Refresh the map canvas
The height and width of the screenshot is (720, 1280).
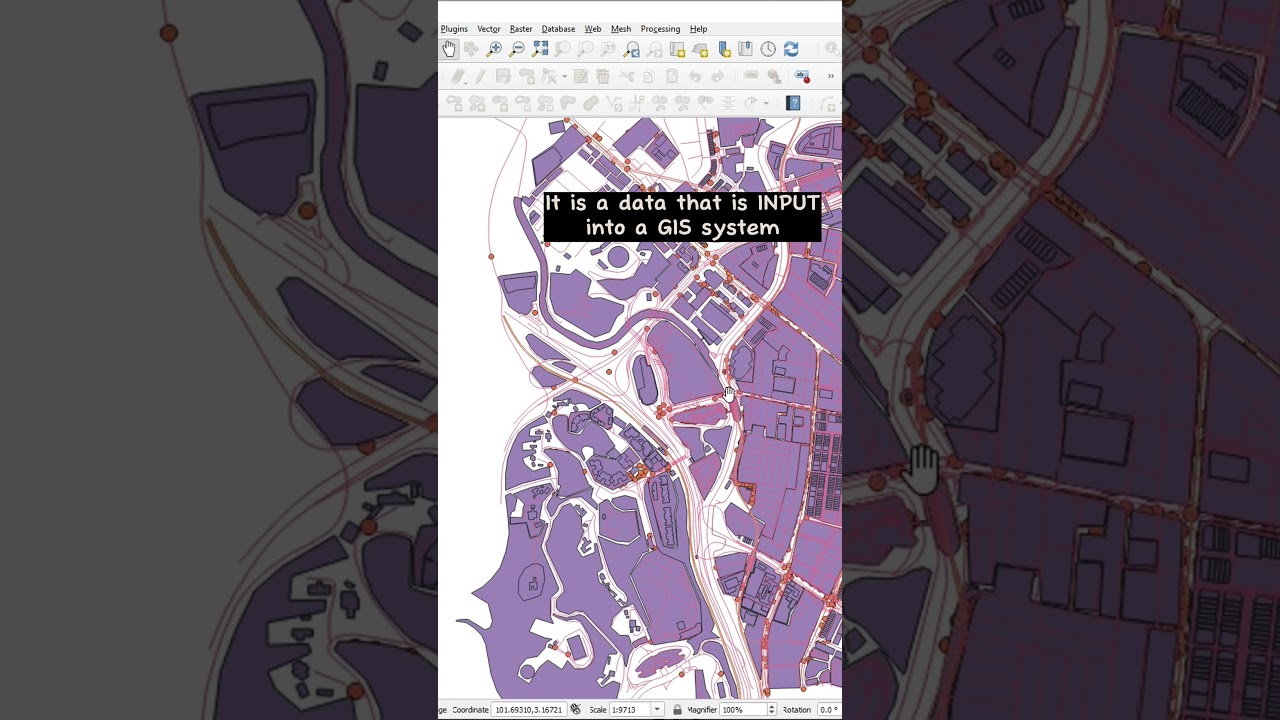tap(791, 49)
